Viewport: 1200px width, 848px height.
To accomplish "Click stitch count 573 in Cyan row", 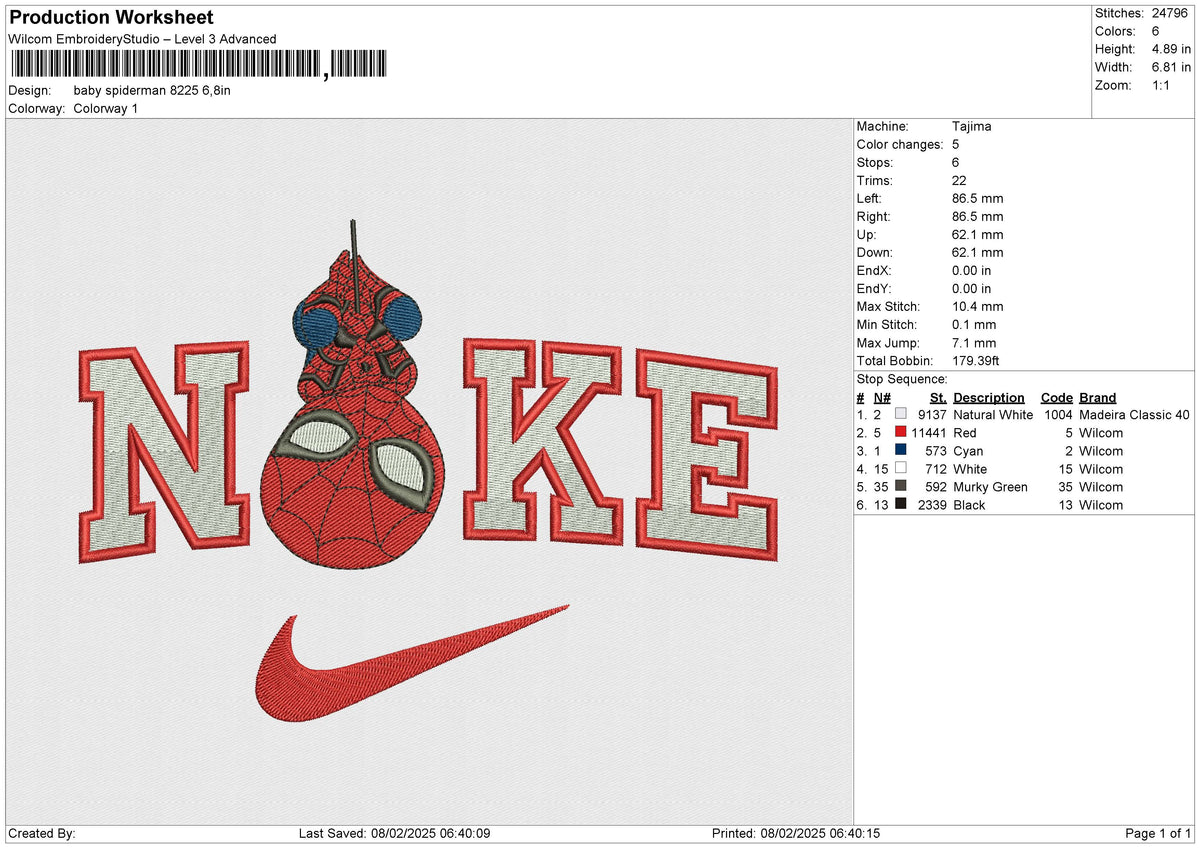I will pyautogui.click(x=935, y=451).
